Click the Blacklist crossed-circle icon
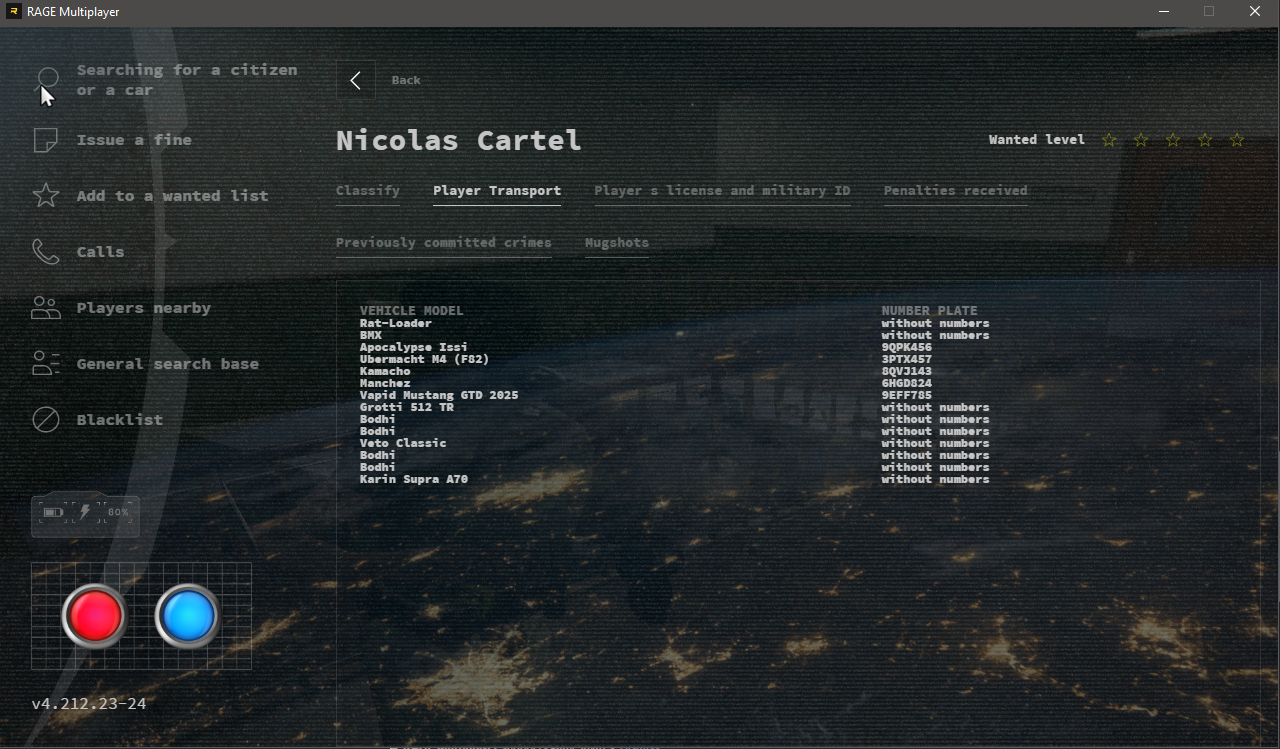Screen dimensions: 1280x749 tap(46, 420)
